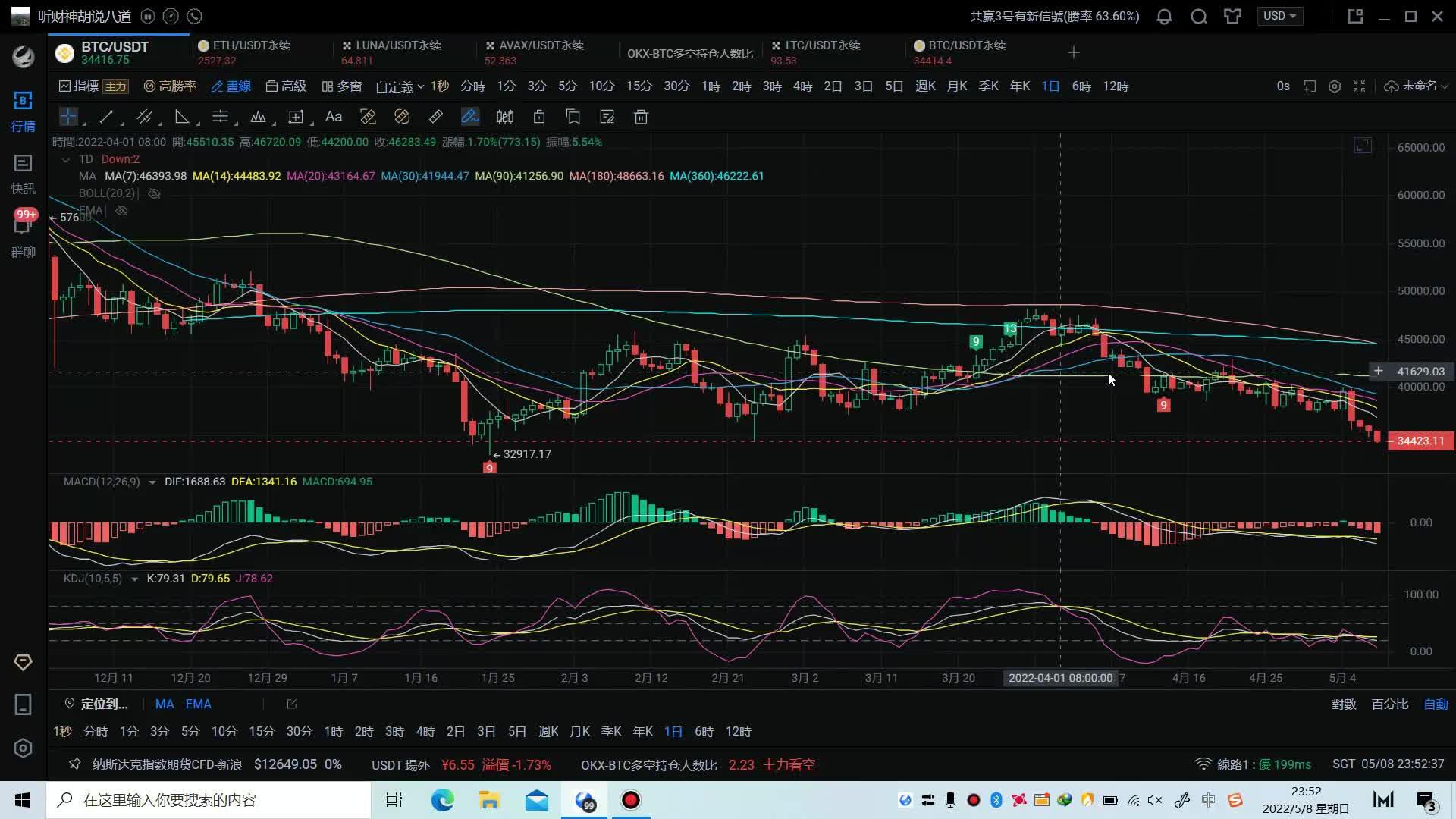
Task: Open 指標 indicators menu
Action: (78, 86)
